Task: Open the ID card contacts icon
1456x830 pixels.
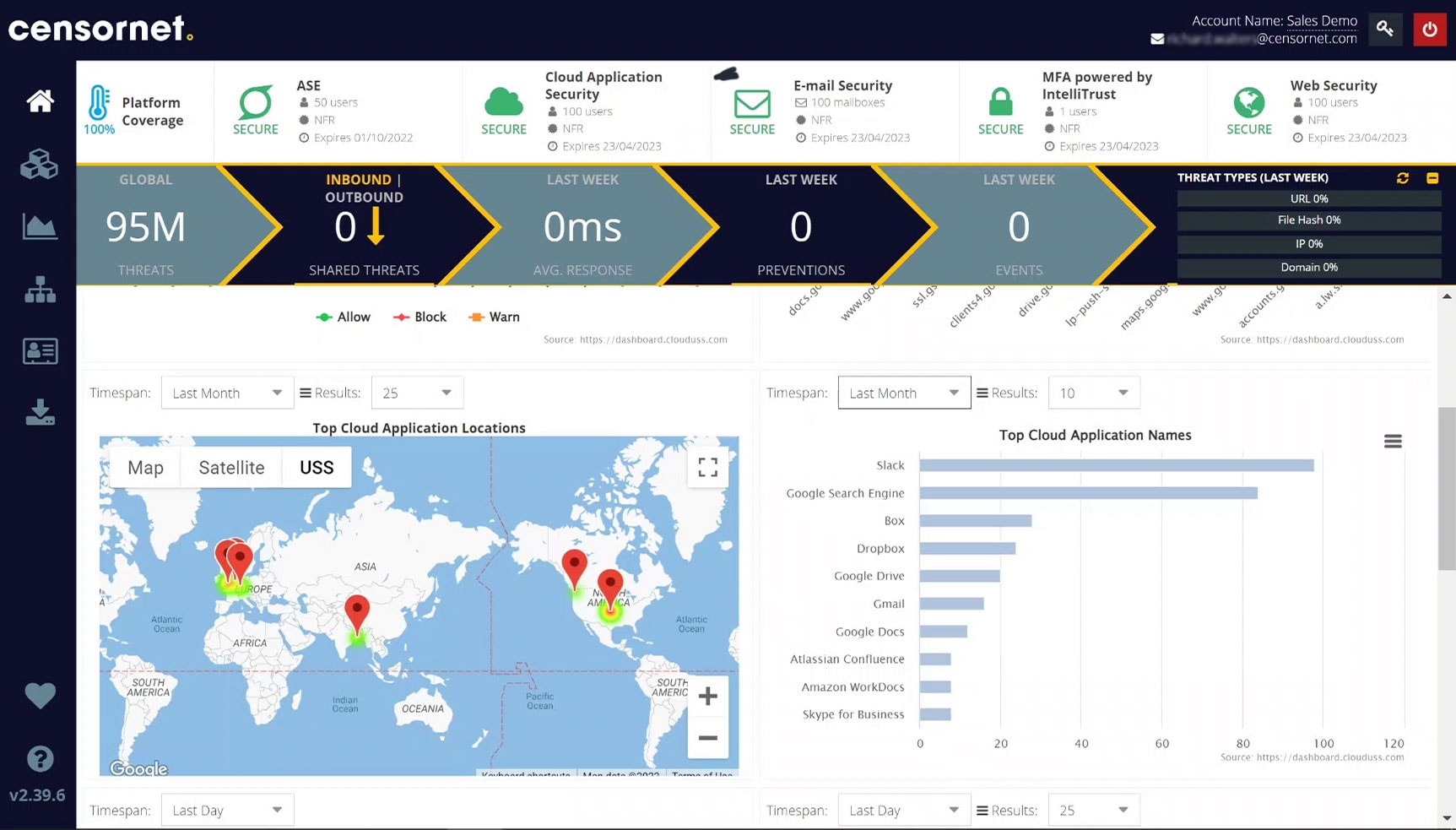Action: pyautogui.click(x=40, y=351)
